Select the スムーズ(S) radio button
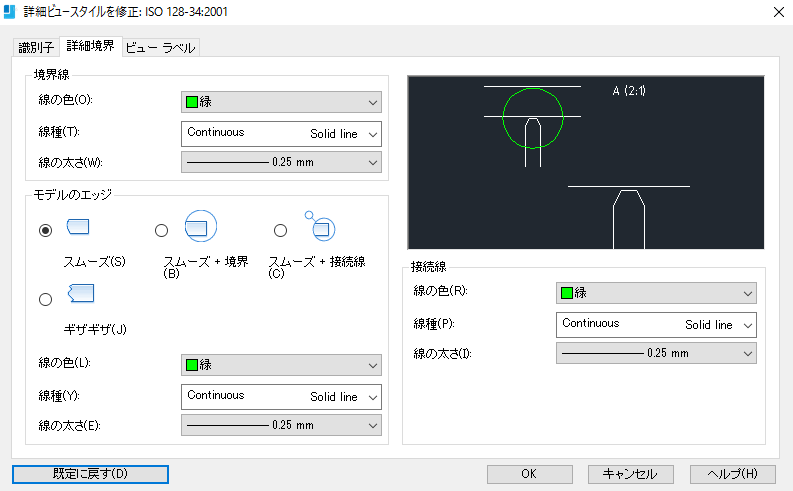Image resolution: width=793 pixels, height=491 pixels. coord(45,231)
